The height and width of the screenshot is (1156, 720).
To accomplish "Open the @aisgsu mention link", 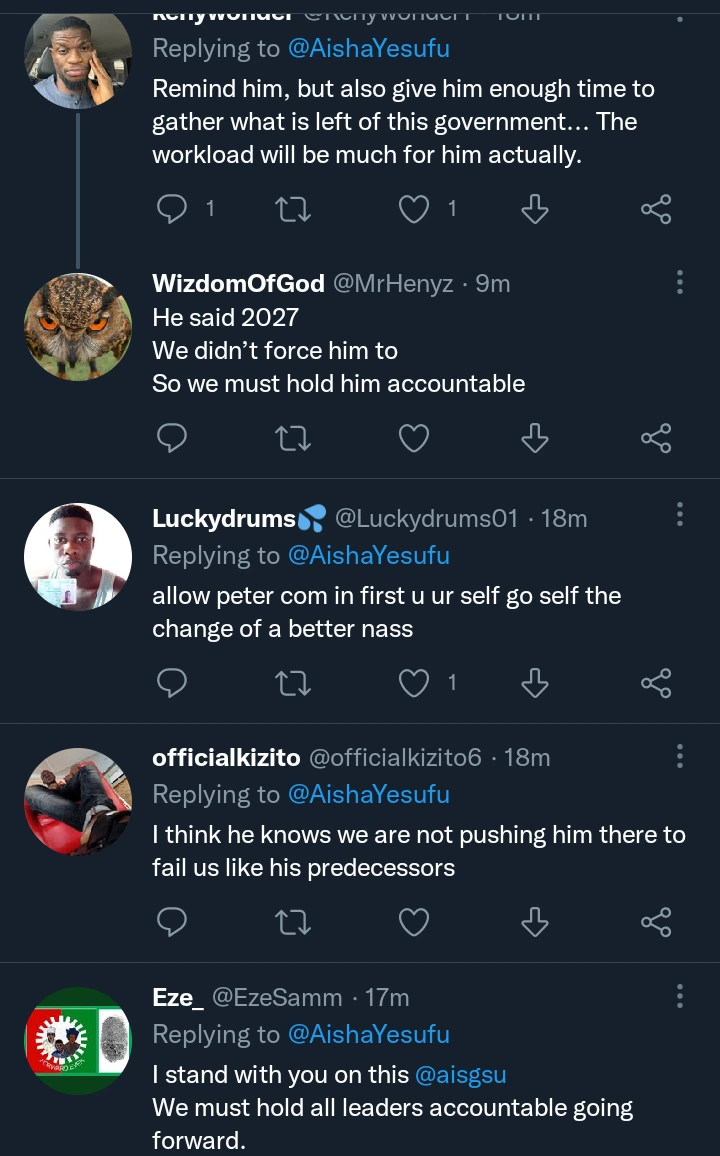I will pyautogui.click(x=461, y=1075).
